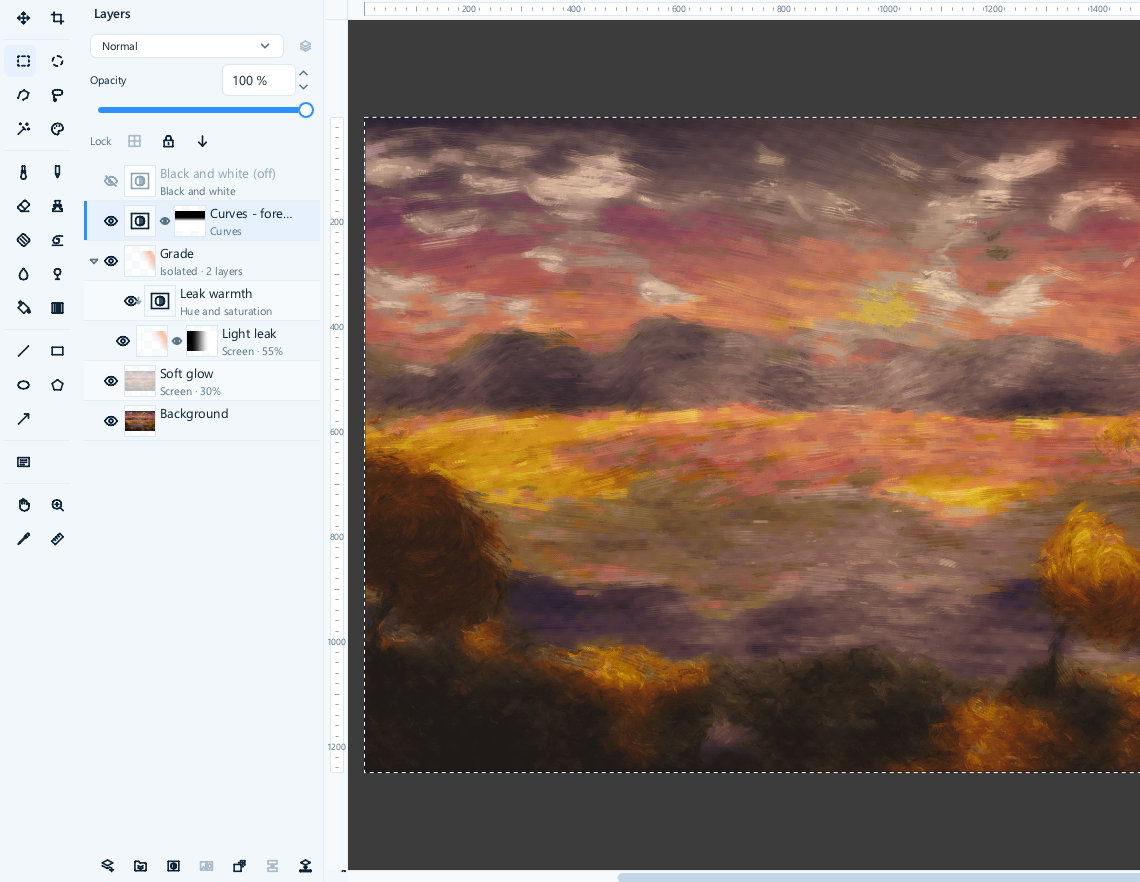Select the Black and white (off) layer name
This screenshot has height=882, width=1140.
(217, 174)
